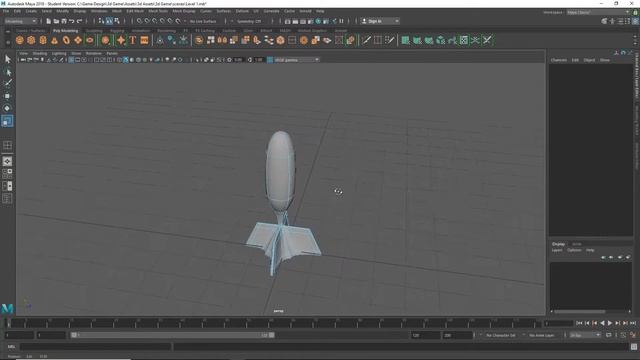640x360 pixels.
Task: Open the Workspace selector dropdown
Action: click(x=598, y=12)
